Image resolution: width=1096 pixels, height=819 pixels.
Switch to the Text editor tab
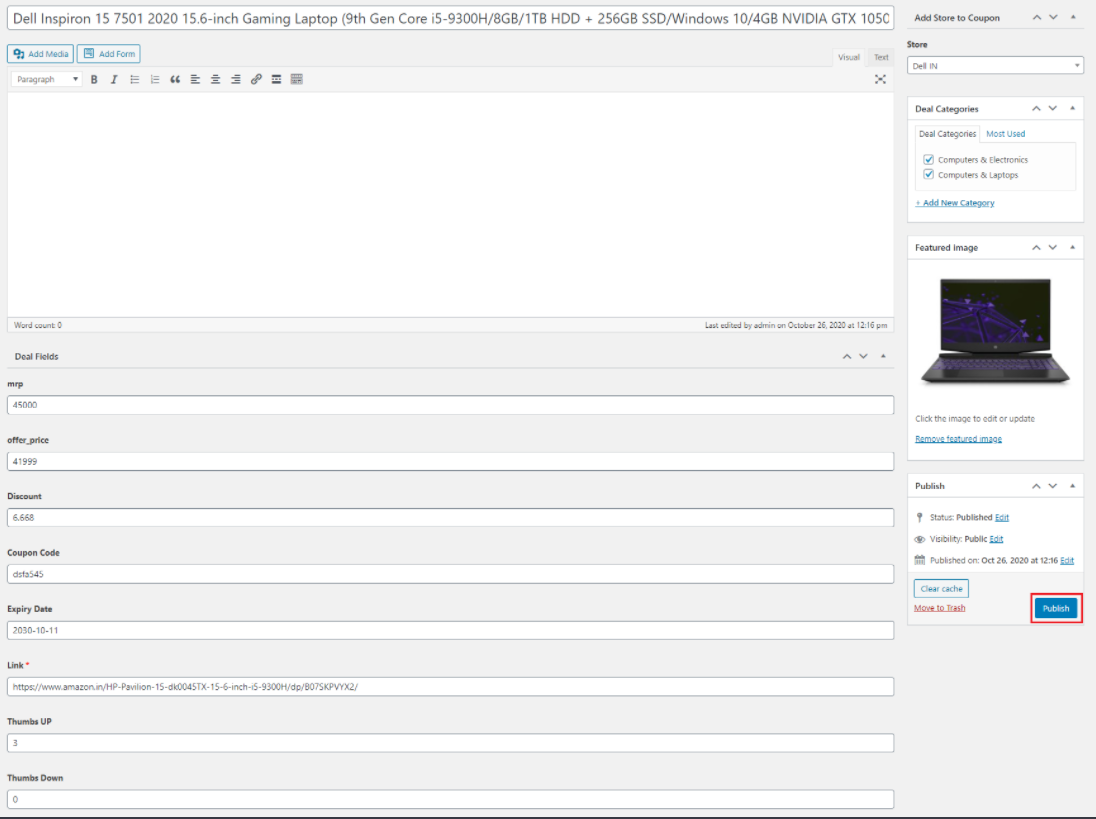point(881,57)
